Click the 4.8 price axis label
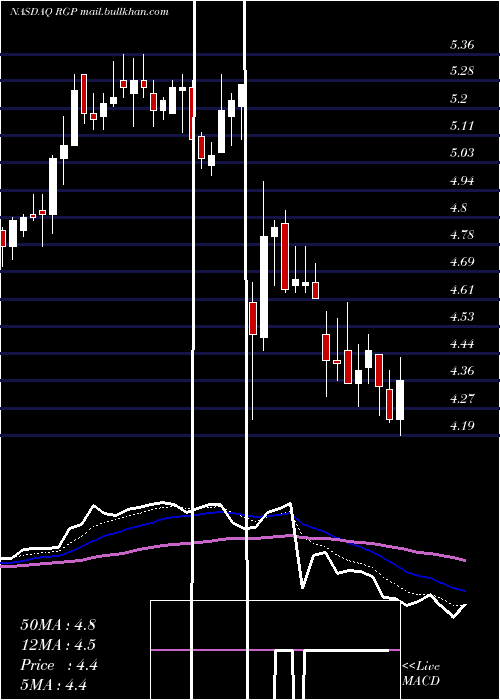 click(x=458, y=208)
